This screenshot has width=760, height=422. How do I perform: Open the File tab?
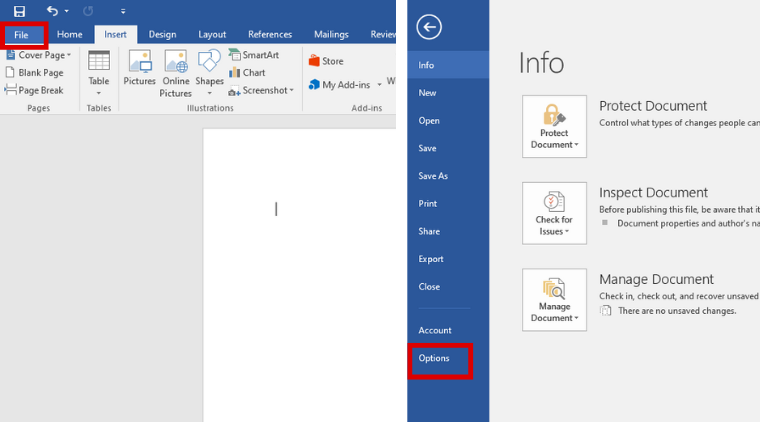tap(21, 35)
